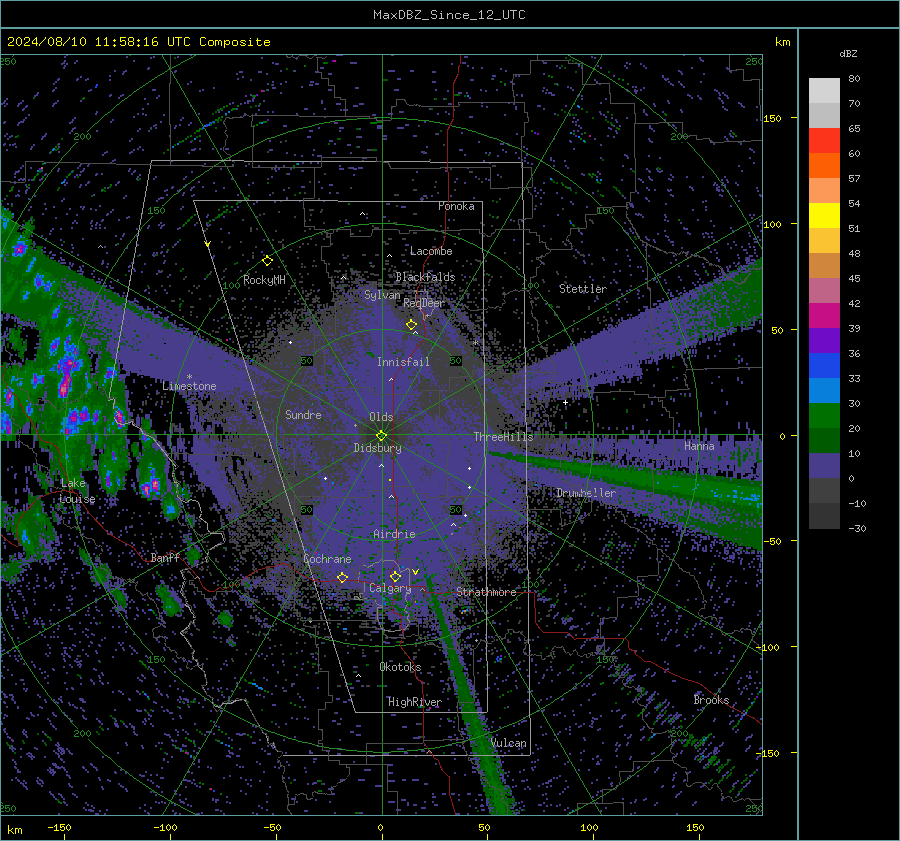The image size is (900, 841).
Task: Click the HighRiver label
Action: [x=414, y=702]
